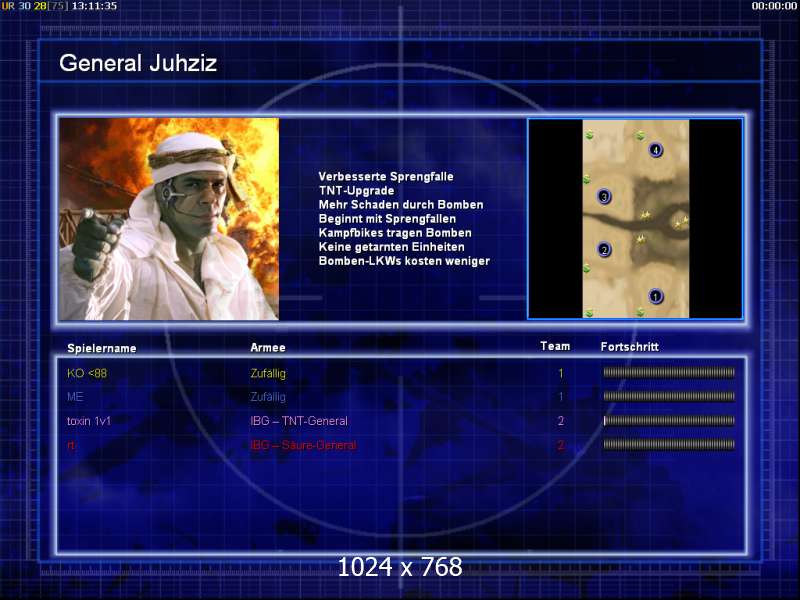Click the minimap preview terrain
Image resolution: width=800 pixels, height=600 pixels.
pos(636,219)
